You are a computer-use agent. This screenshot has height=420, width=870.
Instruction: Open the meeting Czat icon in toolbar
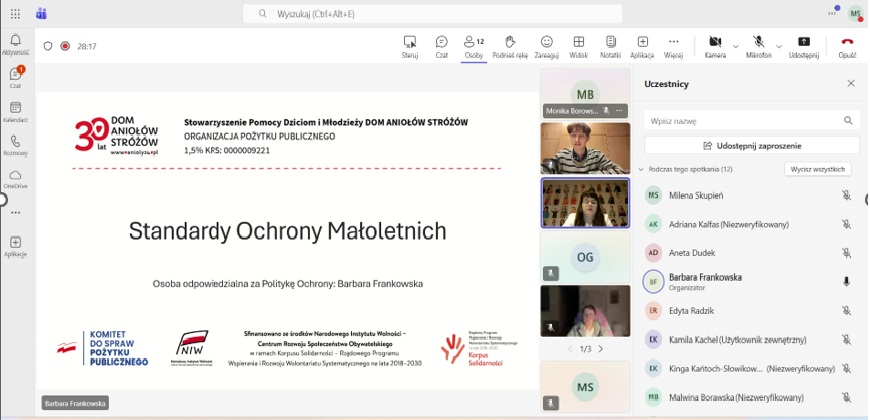(441, 42)
